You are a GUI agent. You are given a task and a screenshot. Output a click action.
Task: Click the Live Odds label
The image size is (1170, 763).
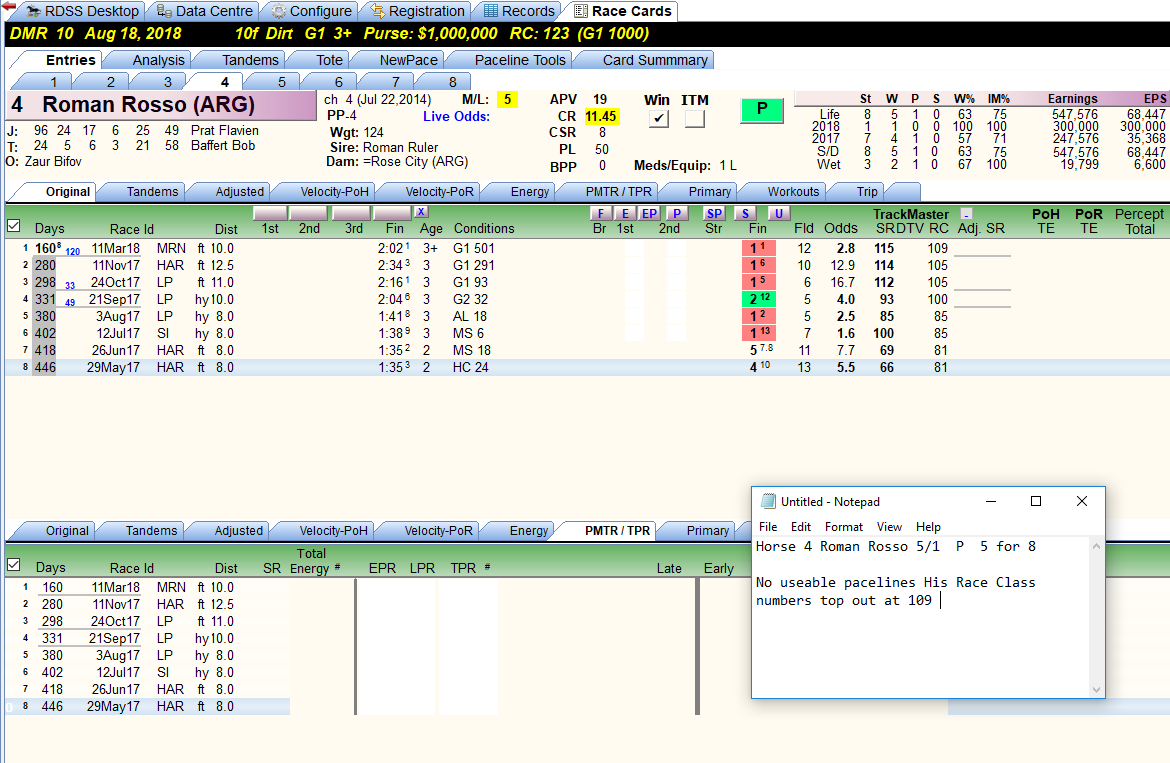pyautogui.click(x=456, y=116)
